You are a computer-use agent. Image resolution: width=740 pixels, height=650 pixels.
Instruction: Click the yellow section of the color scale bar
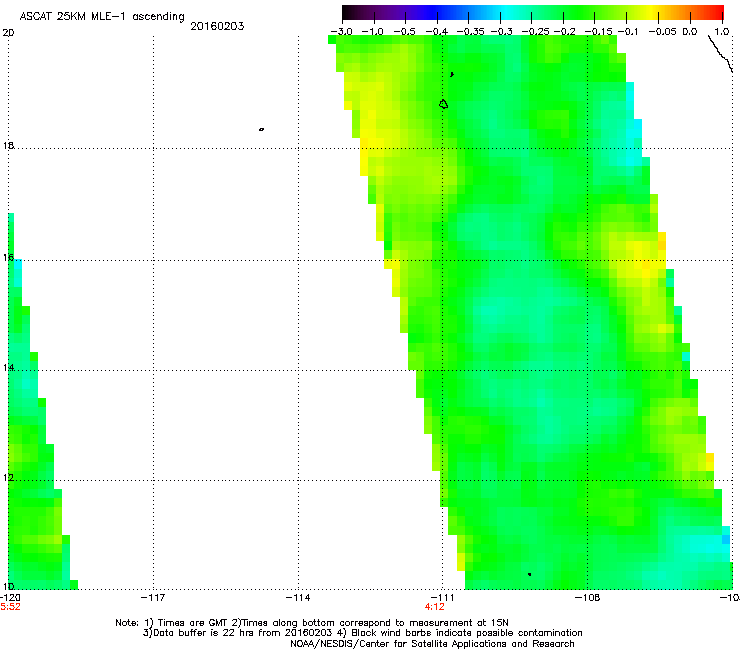[x=652, y=12]
